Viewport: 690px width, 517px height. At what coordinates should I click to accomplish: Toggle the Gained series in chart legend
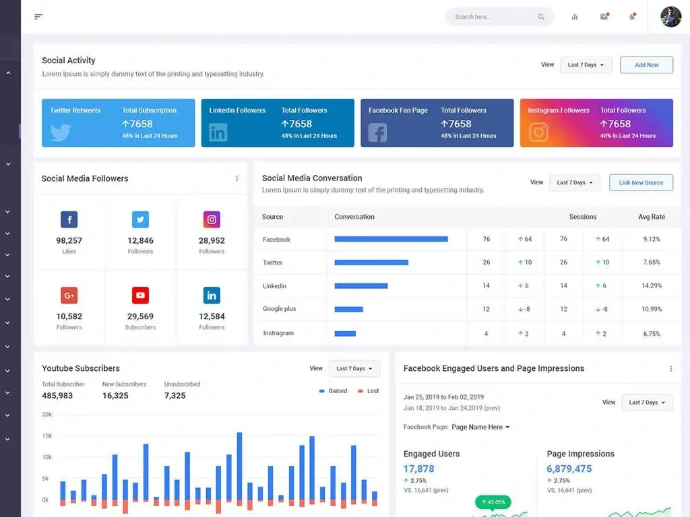coord(332,391)
